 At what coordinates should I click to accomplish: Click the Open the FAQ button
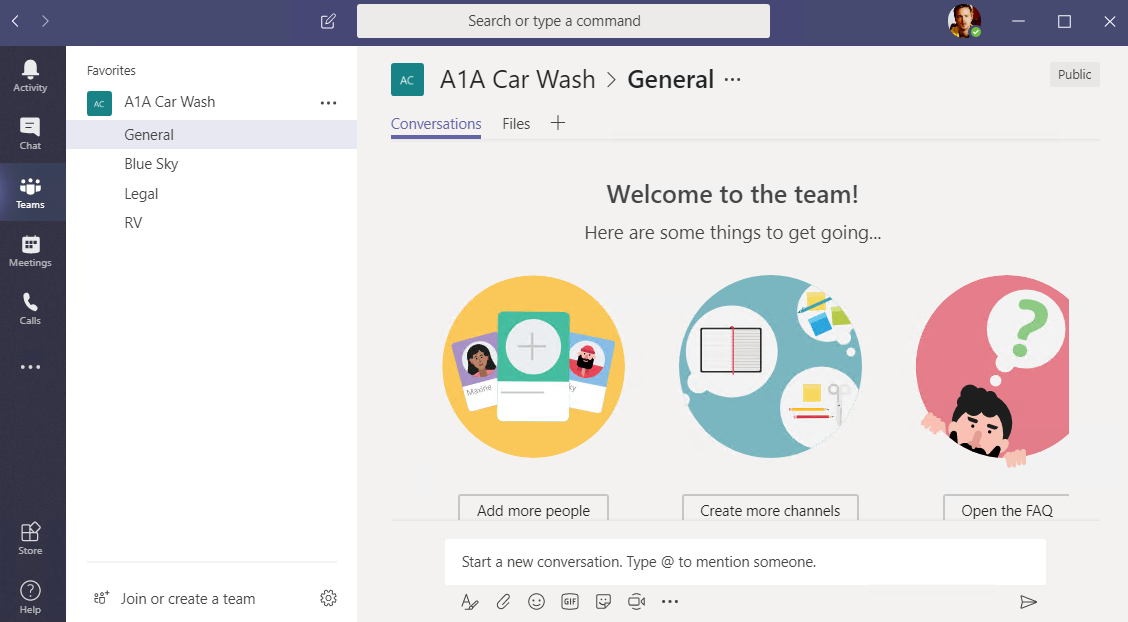(x=1006, y=508)
